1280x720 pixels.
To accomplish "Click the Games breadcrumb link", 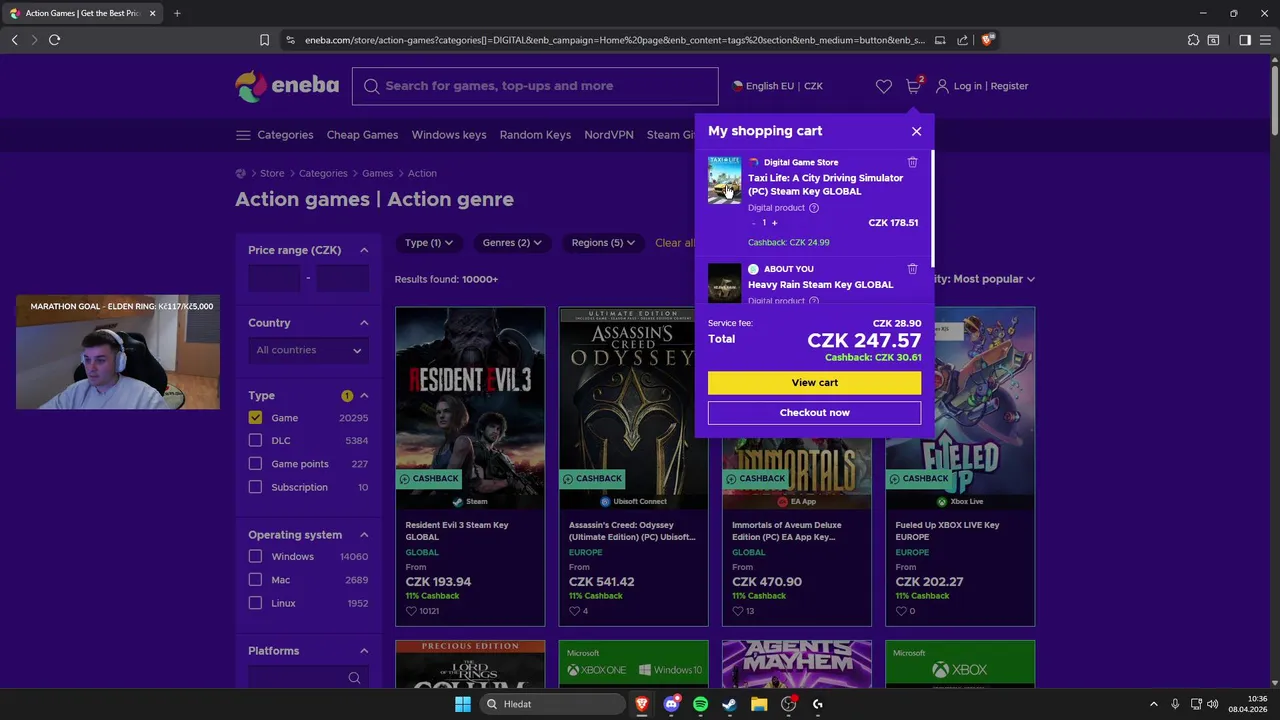I will pos(377,173).
